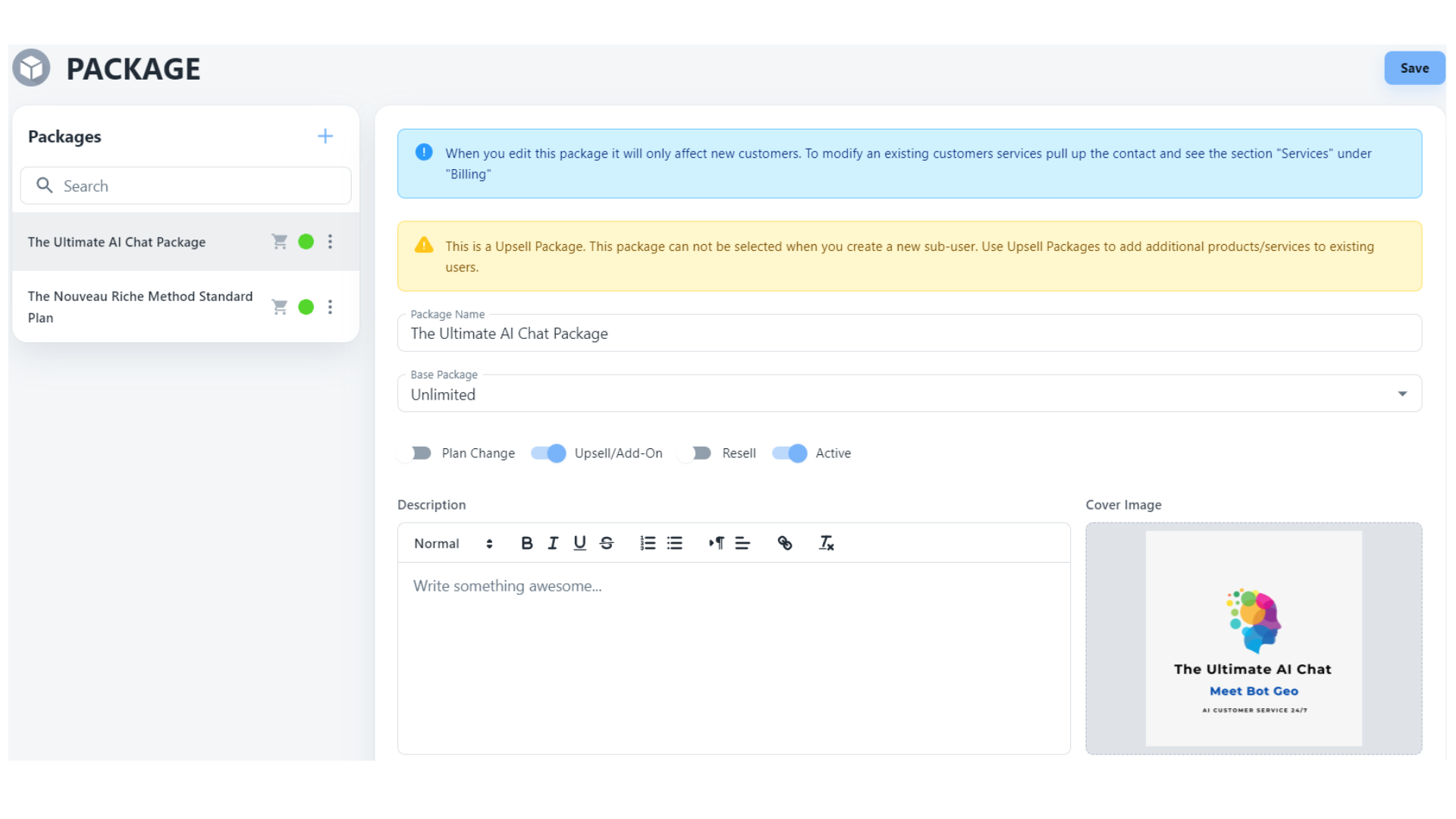
Task: Click the Save button
Action: point(1414,68)
